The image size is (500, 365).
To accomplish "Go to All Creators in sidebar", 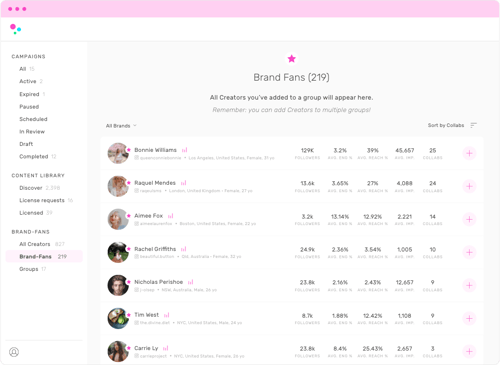I will click(35, 244).
